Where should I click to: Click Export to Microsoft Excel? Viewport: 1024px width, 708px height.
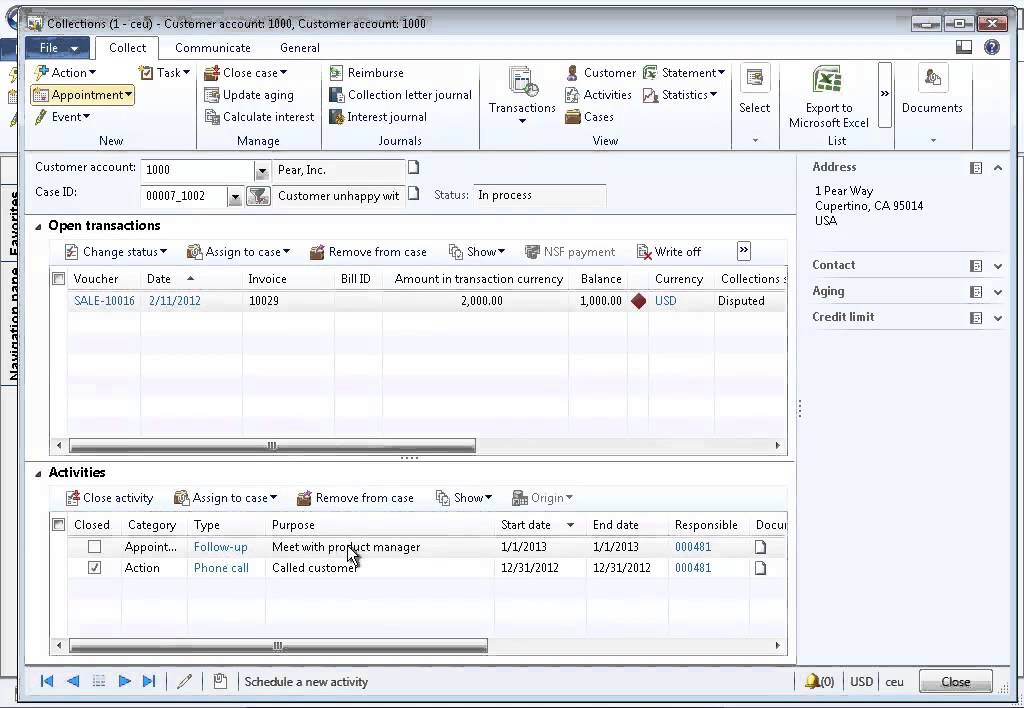click(x=828, y=97)
